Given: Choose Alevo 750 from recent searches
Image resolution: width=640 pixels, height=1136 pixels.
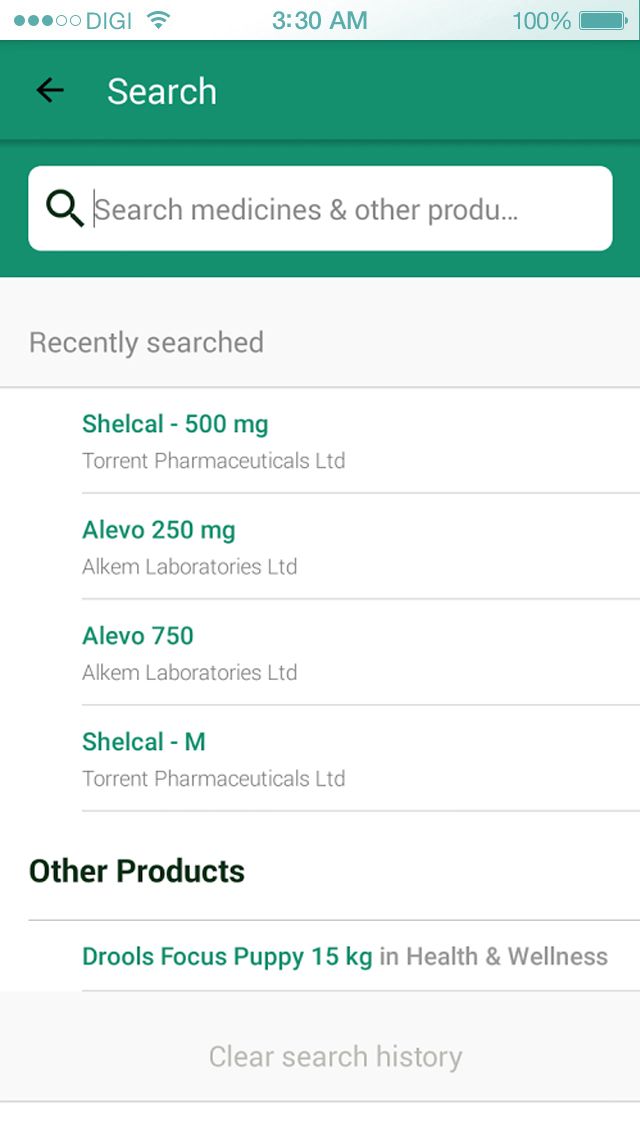Looking at the screenshot, I should 138,636.
